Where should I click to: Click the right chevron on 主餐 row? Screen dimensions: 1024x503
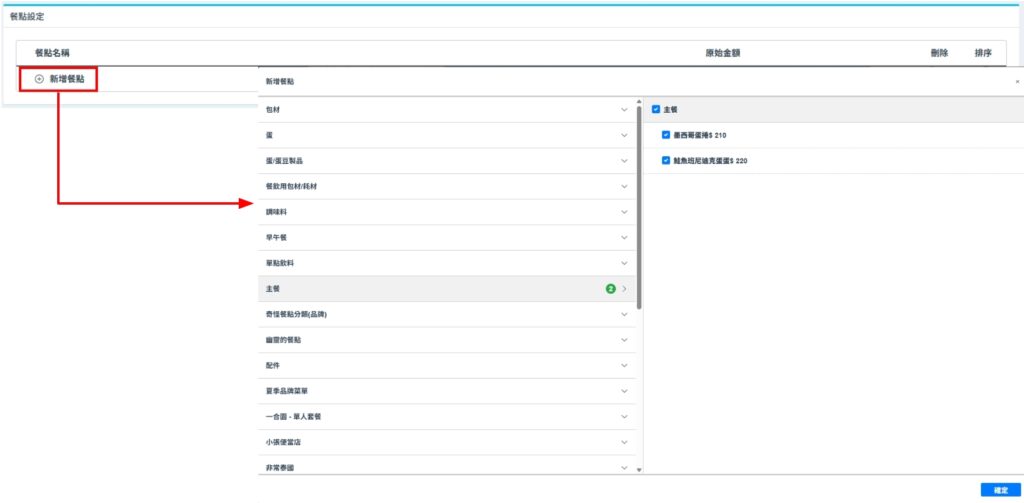624,289
